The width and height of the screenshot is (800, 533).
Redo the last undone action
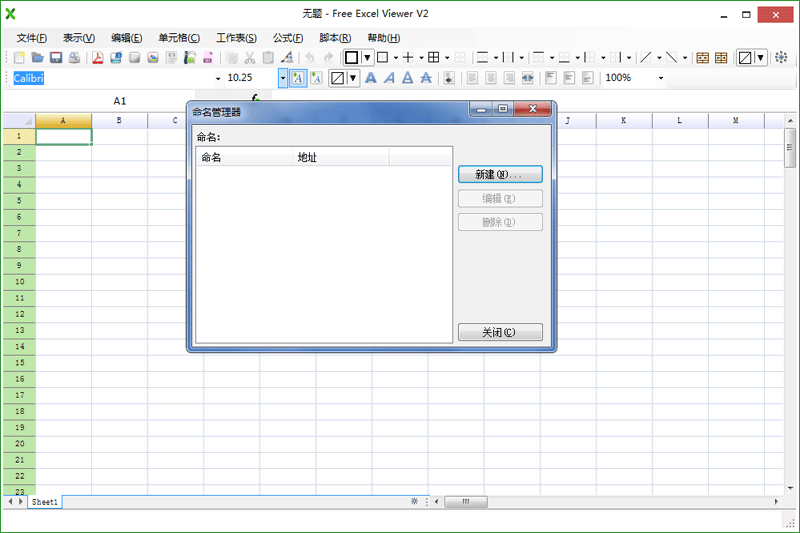click(x=329, y=58)
